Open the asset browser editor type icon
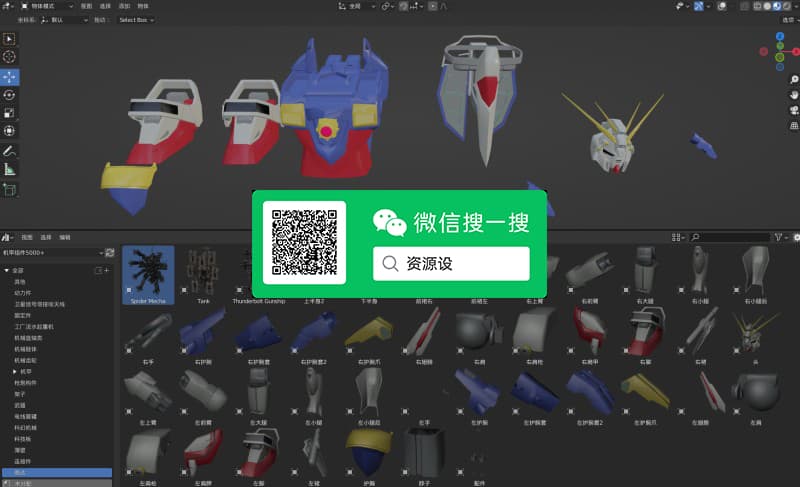 click(6, 237)
